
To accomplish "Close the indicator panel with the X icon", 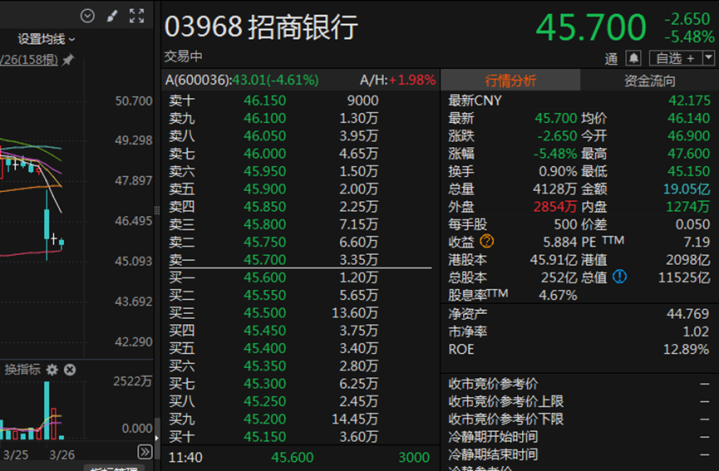I will click(70, 370).
